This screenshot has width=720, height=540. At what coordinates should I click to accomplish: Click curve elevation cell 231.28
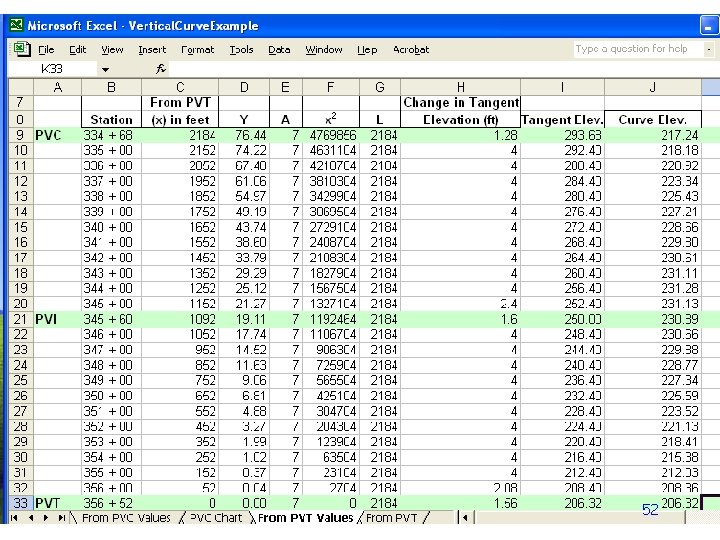coord(653,288)
